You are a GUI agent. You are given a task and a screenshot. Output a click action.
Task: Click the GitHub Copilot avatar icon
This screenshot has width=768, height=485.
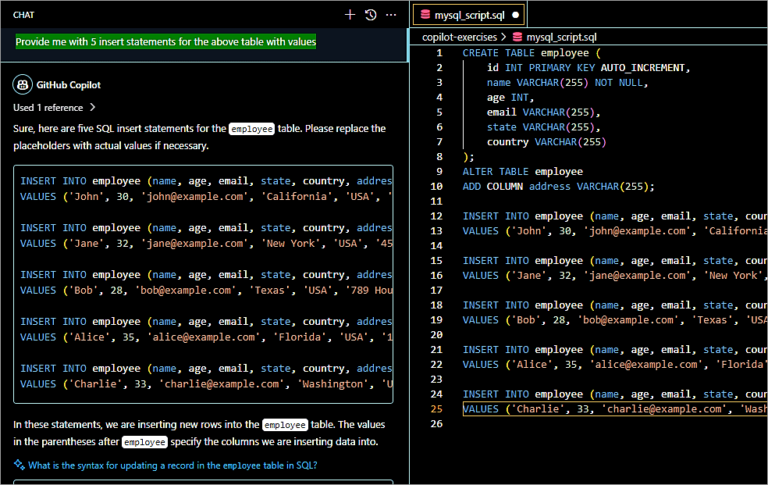coord(21,85)
